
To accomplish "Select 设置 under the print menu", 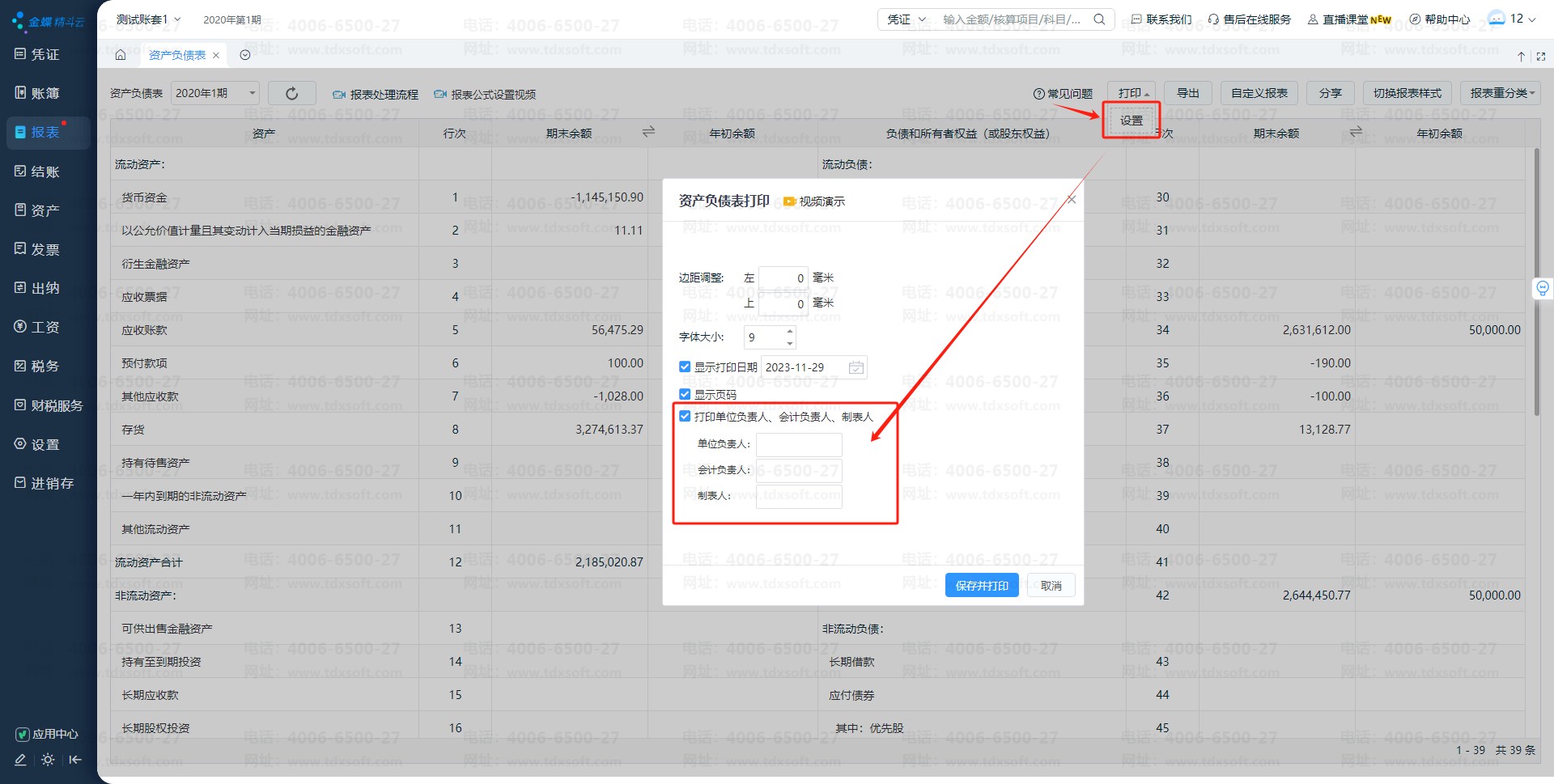I will (x=1131, y=121).
